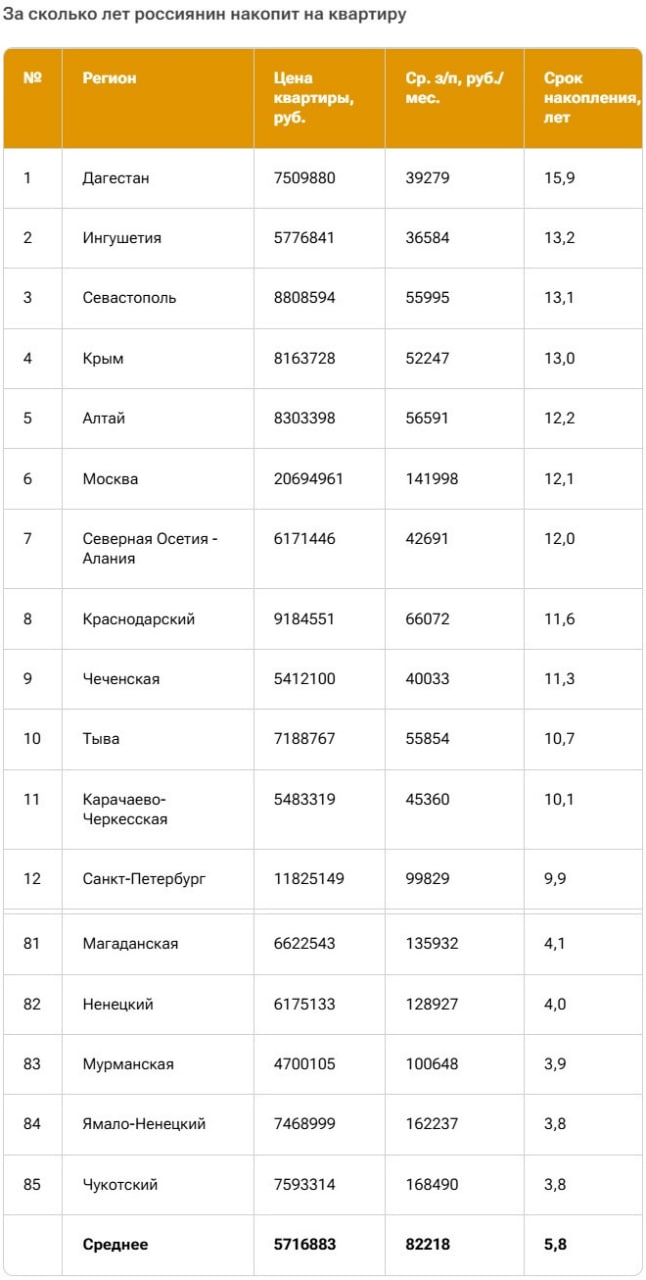Click the Chukotka salary value 168490
Screen dimensions: 646x1280
click(x=432, y=1185)
